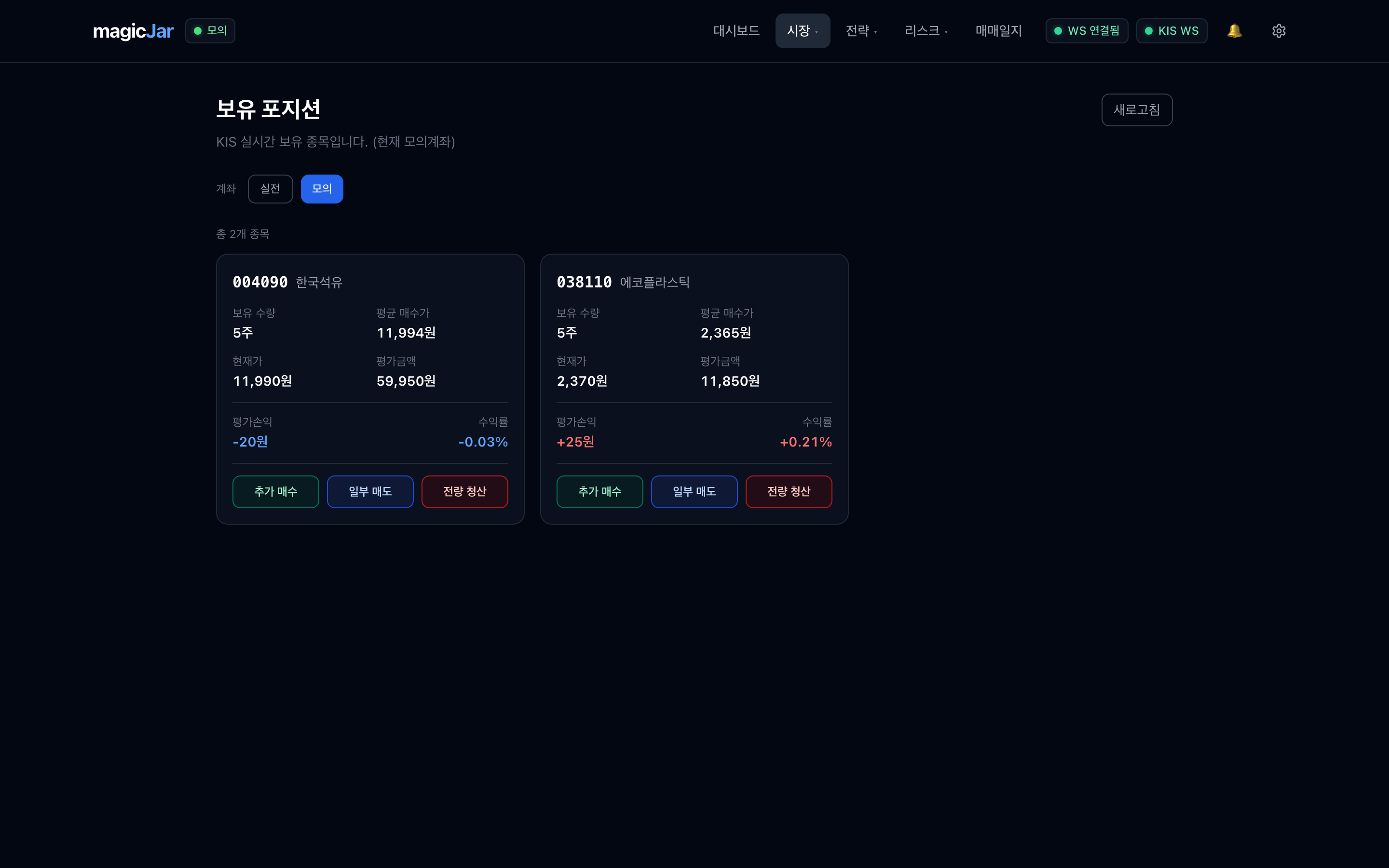1389x868 pixels.
Task: Click the 2,370원 current price
Action: pos(582,381)
